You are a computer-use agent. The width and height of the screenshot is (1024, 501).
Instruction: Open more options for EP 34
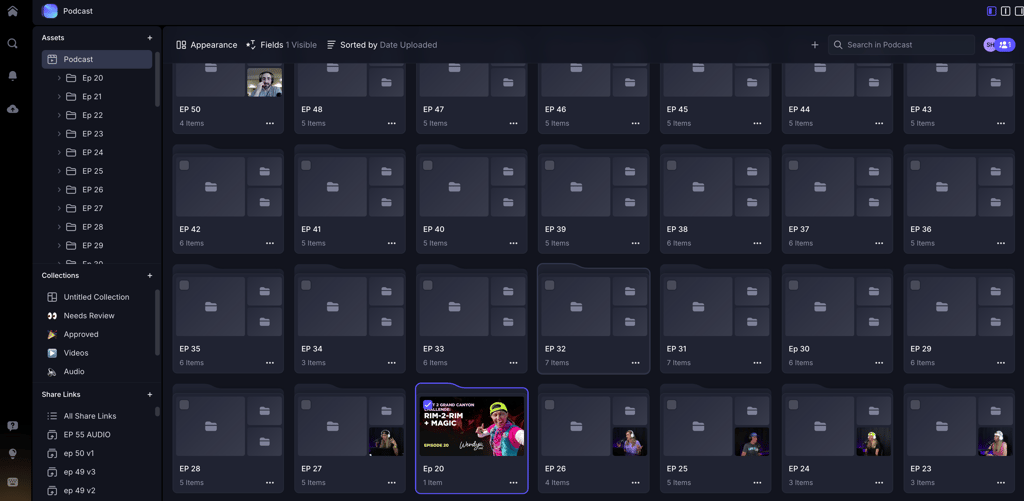coord(392,363)
